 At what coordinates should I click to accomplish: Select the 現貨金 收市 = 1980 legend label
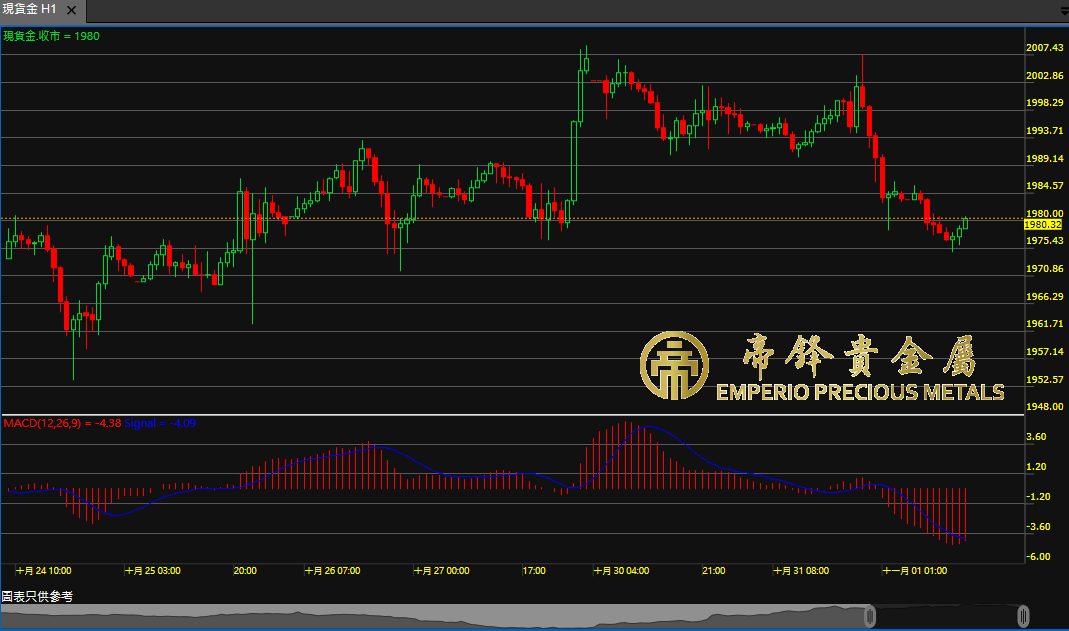pyautogui.click(x=52, y=36)
